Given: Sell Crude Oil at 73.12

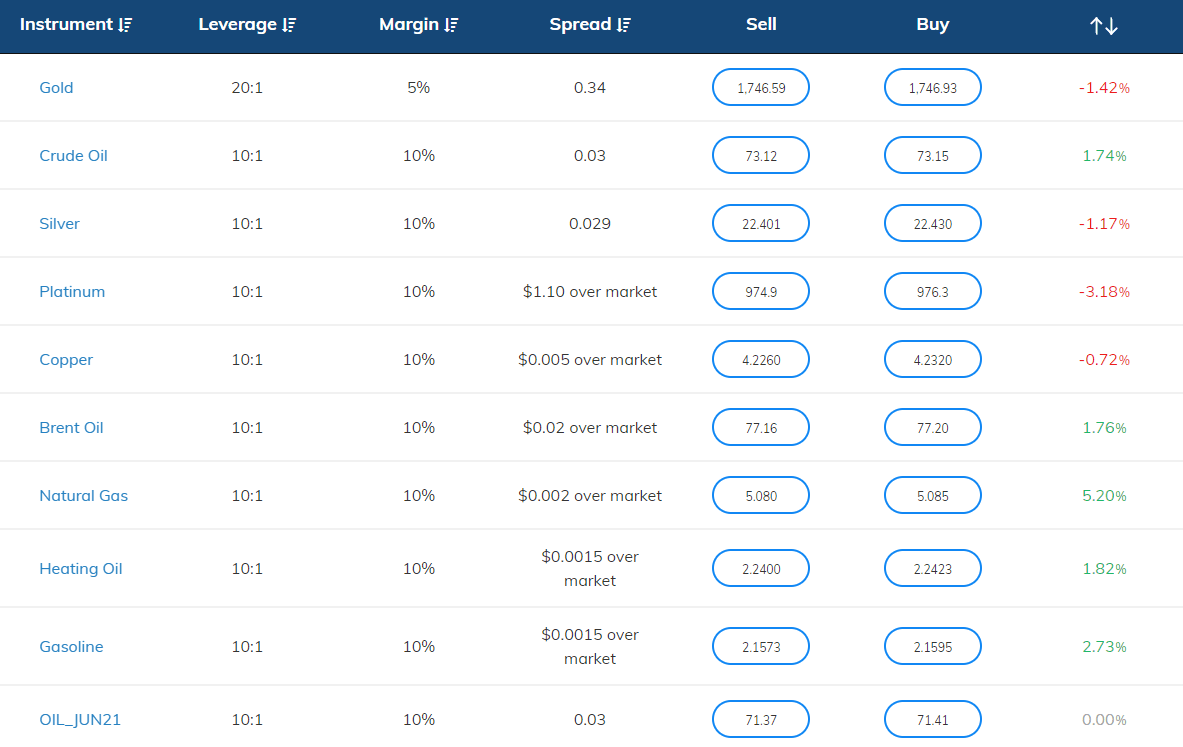Looking at the screenshot, I should point(760,156).
